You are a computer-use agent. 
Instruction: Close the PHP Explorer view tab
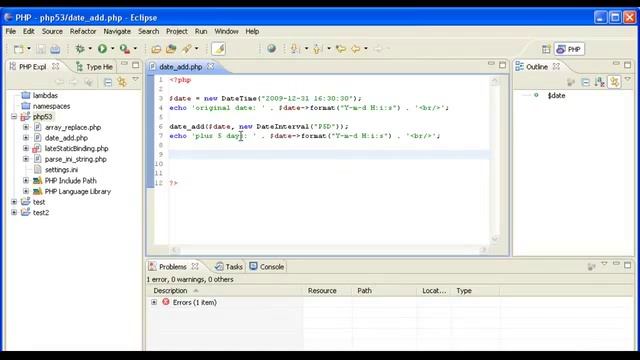coord(56,66)
